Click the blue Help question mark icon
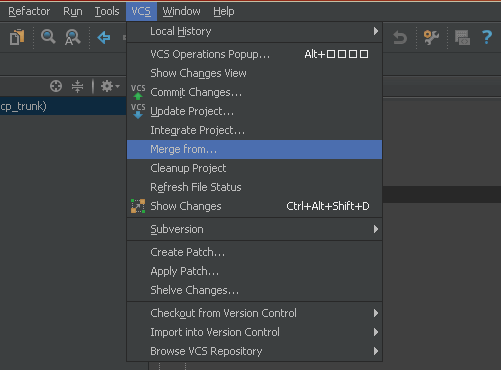This screenshot has width=501, height=370. tap(487, 37)
